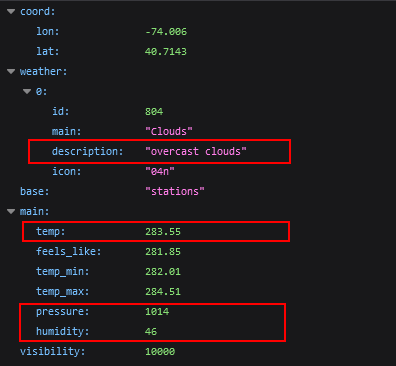Select the visibility value 10000

point(160,351)
